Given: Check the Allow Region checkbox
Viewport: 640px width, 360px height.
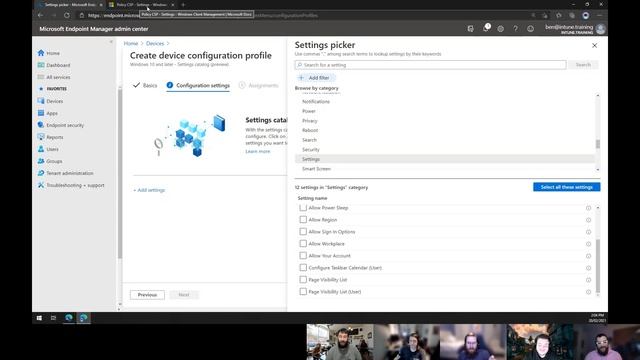Looking at the screenshot, I should coord(303,220).
